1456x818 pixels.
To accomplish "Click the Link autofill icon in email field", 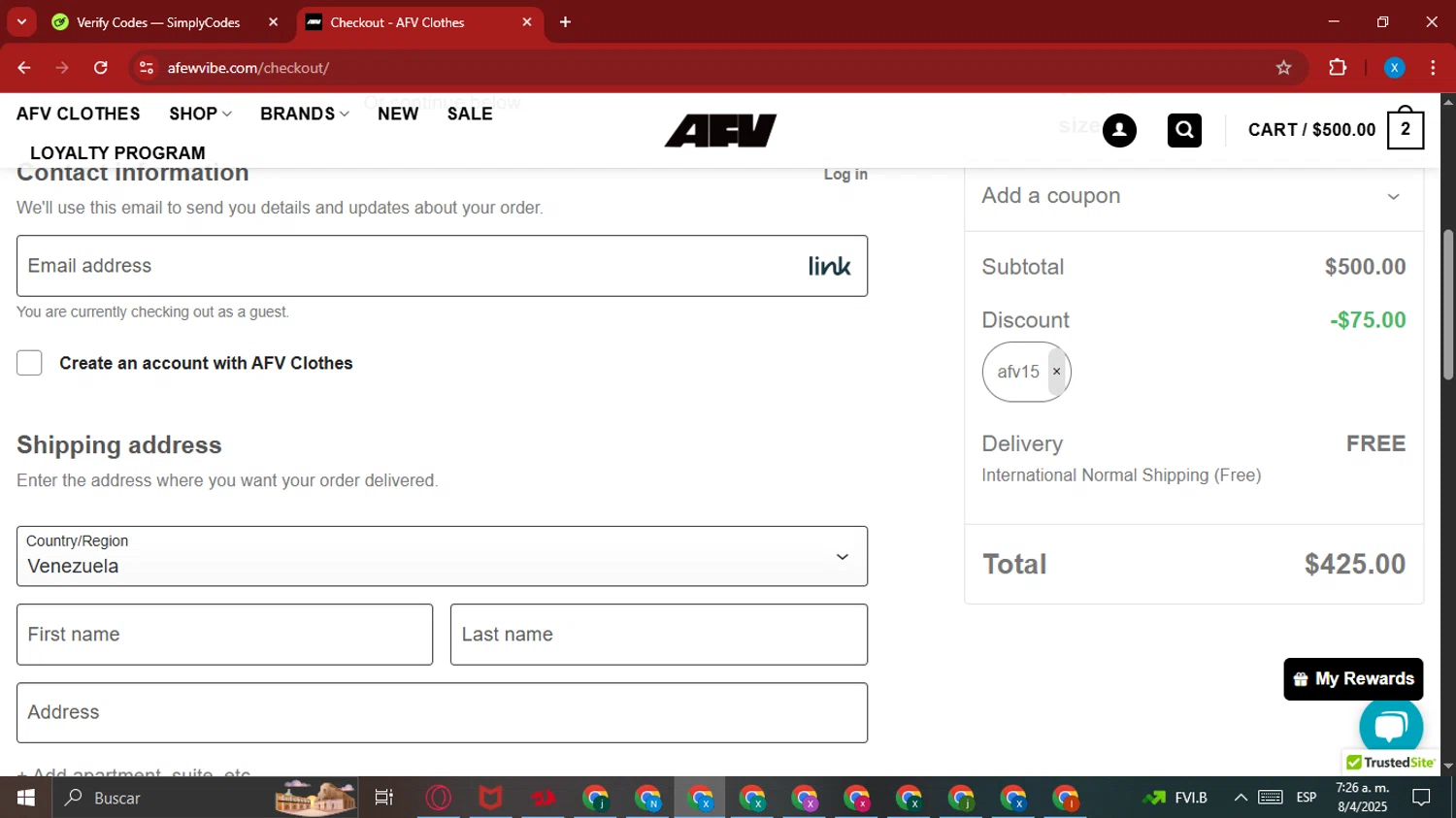I will pos(829,266).
